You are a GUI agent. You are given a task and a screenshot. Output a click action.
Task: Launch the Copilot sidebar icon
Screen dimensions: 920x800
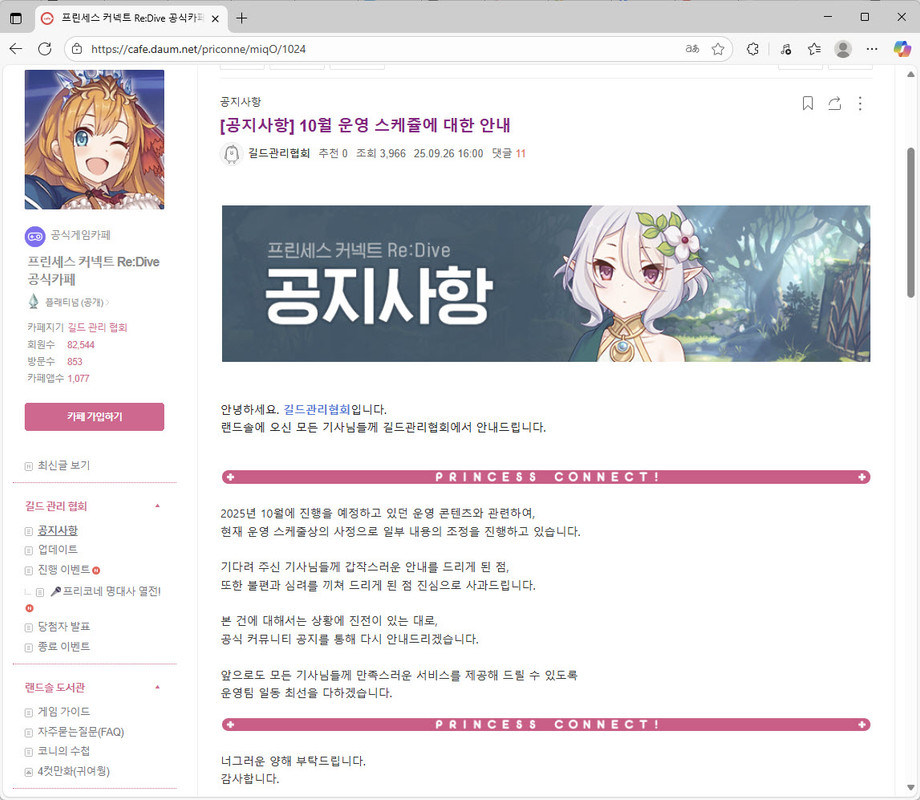[902, 49]
